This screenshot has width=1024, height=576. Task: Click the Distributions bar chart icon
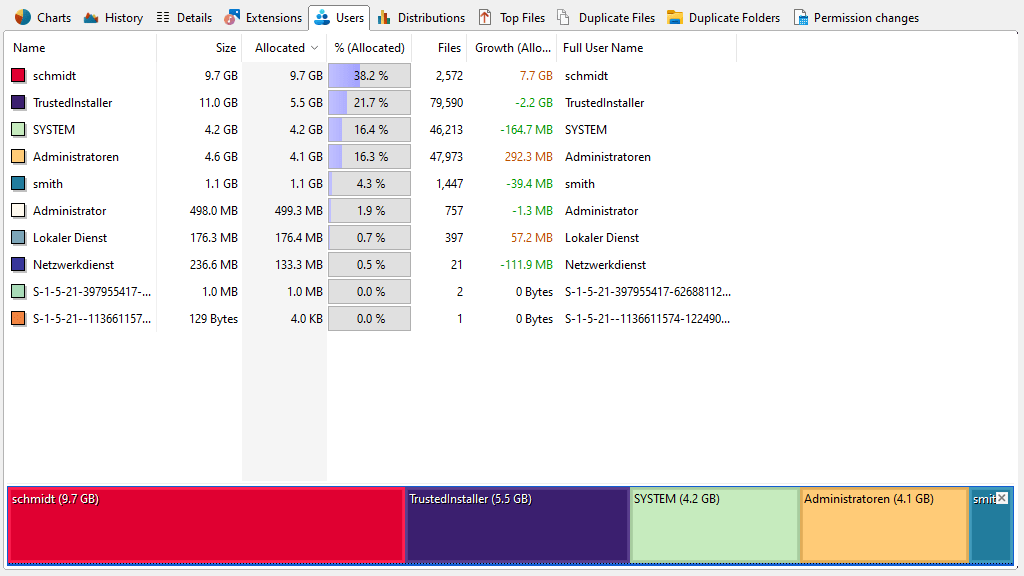point(384,17)
